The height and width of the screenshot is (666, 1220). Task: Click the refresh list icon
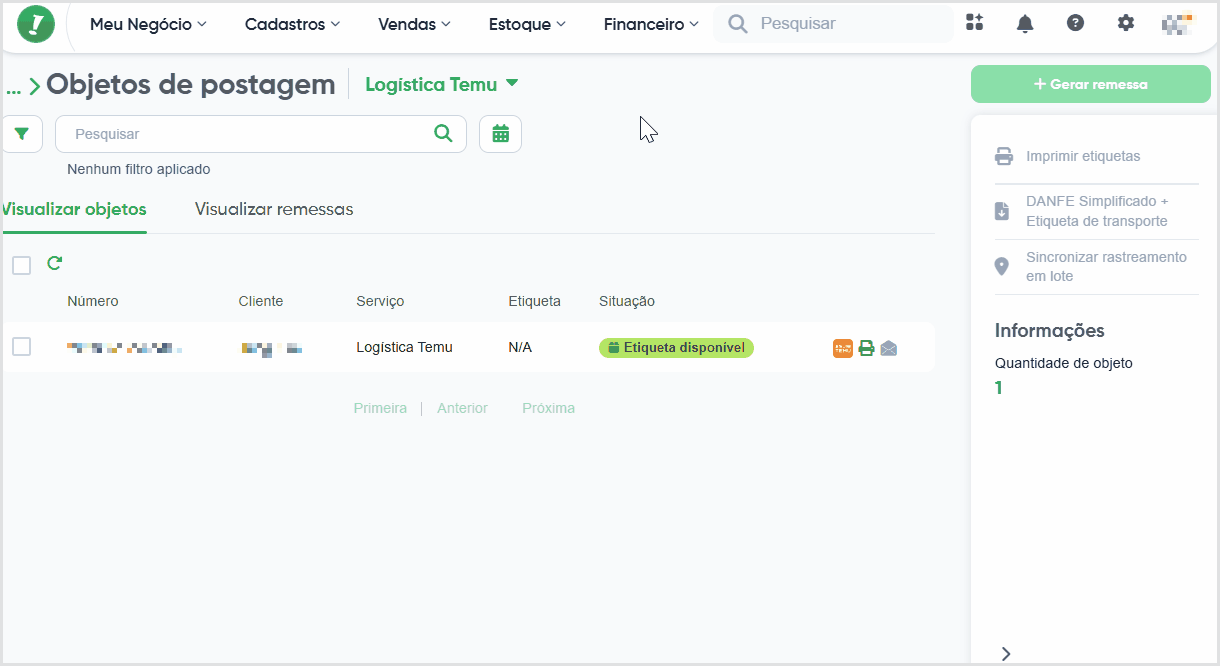tap(55, 263)
